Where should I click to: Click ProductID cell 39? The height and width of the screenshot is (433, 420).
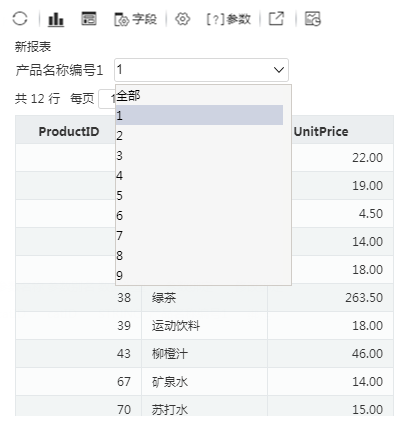78,326
